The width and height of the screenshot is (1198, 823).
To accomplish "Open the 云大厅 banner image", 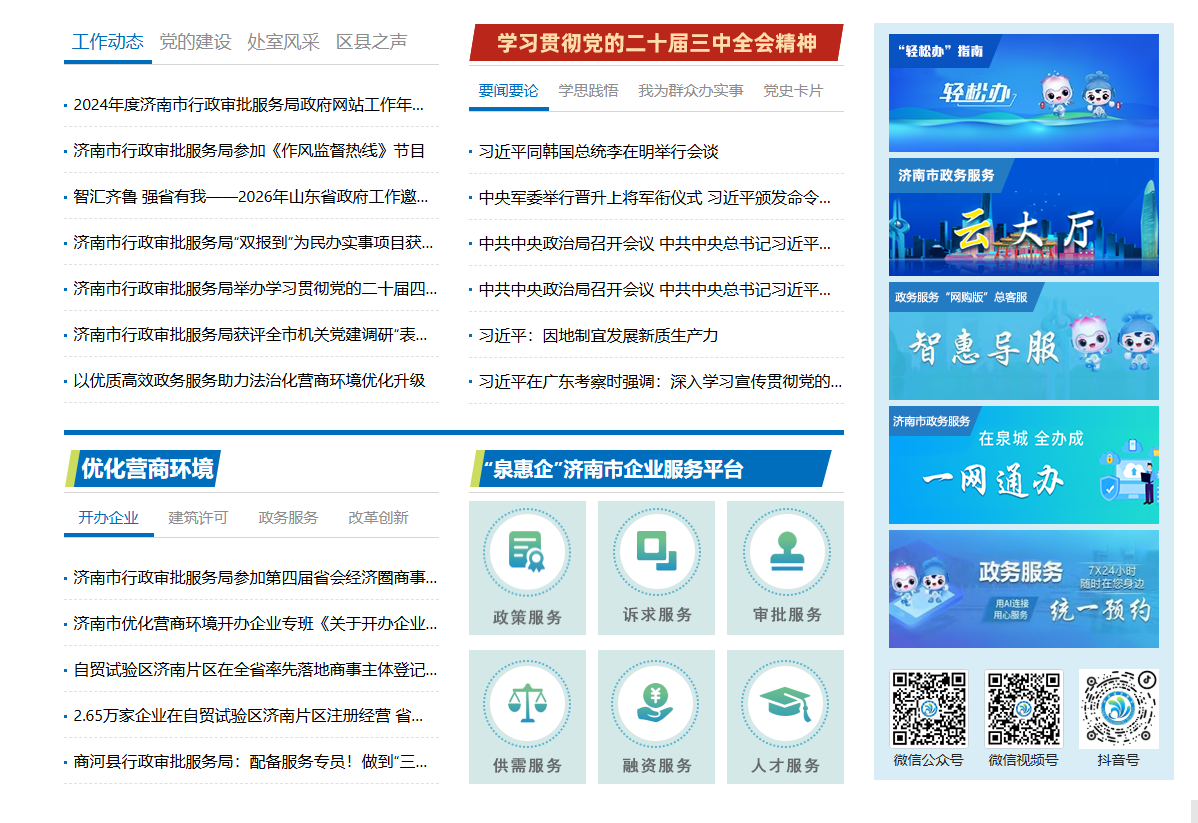I will coord(1023,217).
